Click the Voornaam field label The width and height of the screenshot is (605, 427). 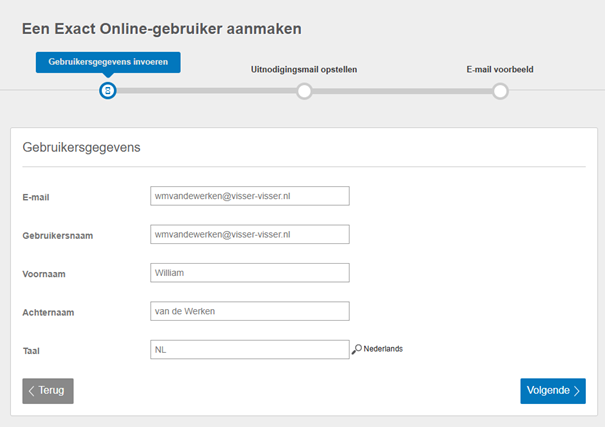tap(44, 274)
